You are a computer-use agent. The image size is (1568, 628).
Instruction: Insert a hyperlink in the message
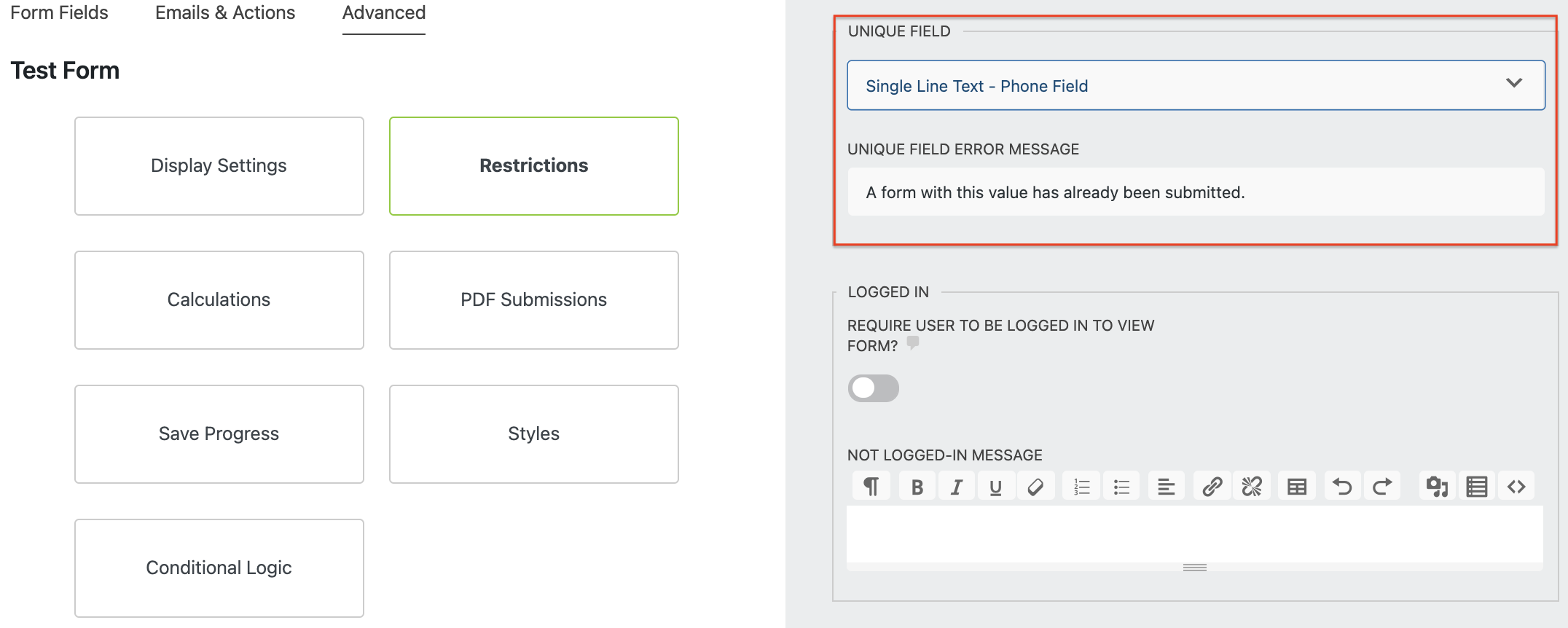coord(1212,486)
